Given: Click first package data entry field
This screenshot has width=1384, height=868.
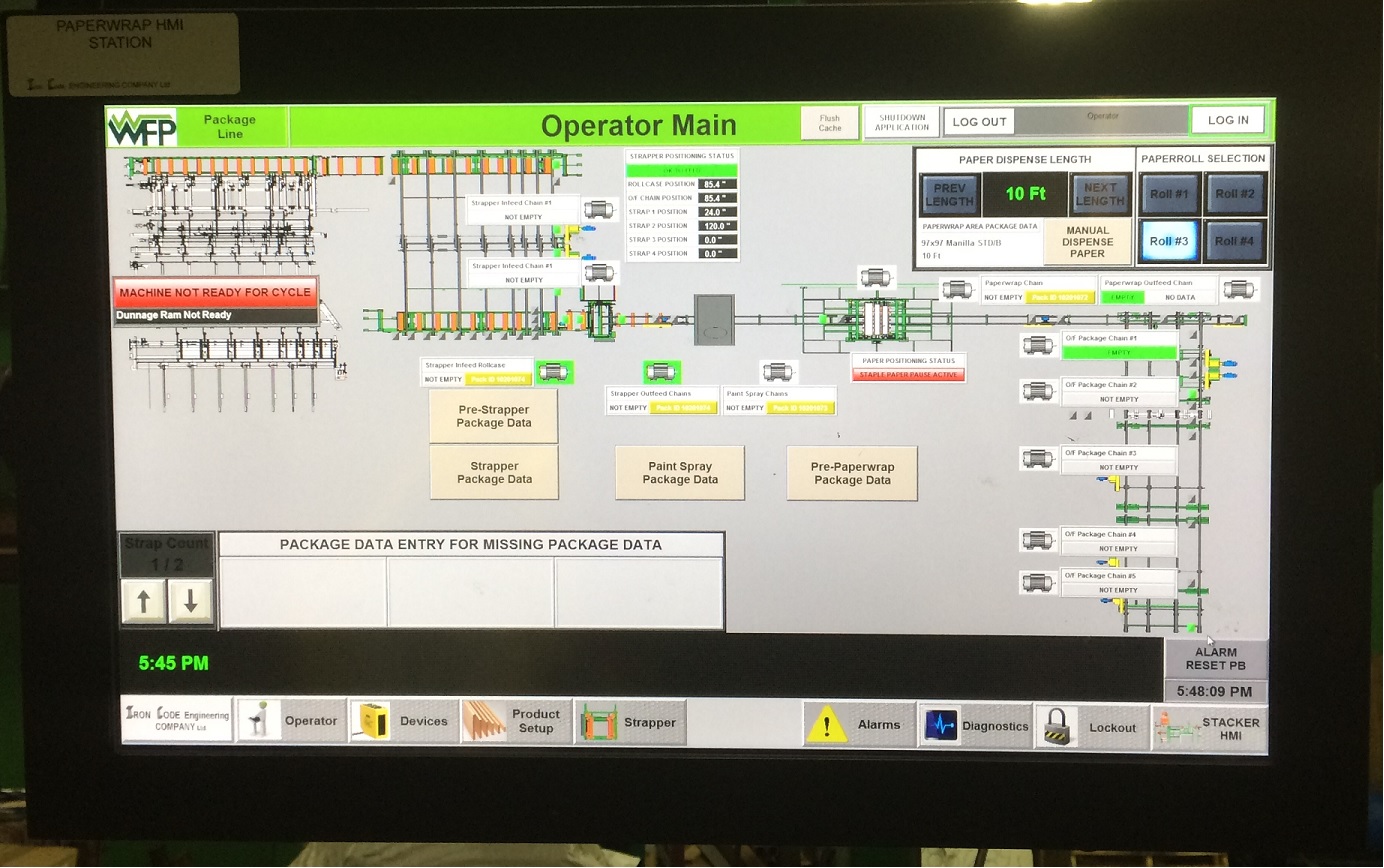Looking at the screenshot, I should tap(303, 592).
